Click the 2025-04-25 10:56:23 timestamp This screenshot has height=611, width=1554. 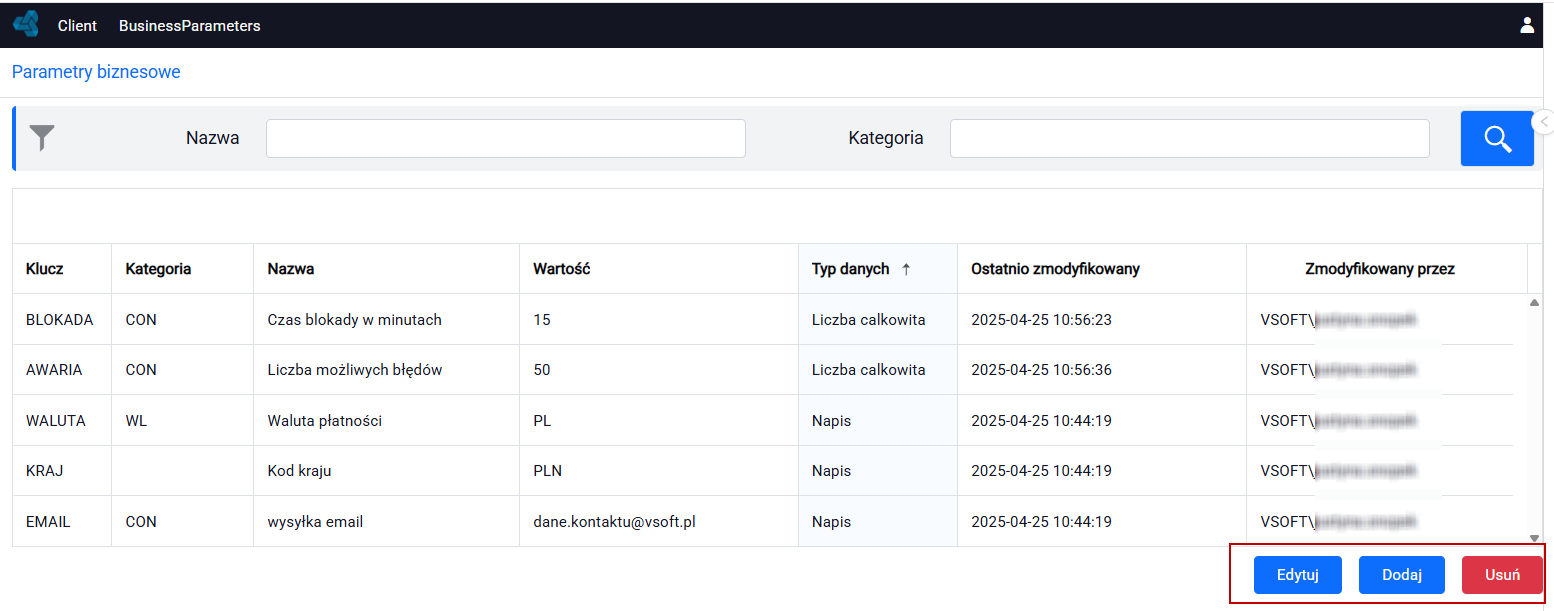click(1042, 320)
